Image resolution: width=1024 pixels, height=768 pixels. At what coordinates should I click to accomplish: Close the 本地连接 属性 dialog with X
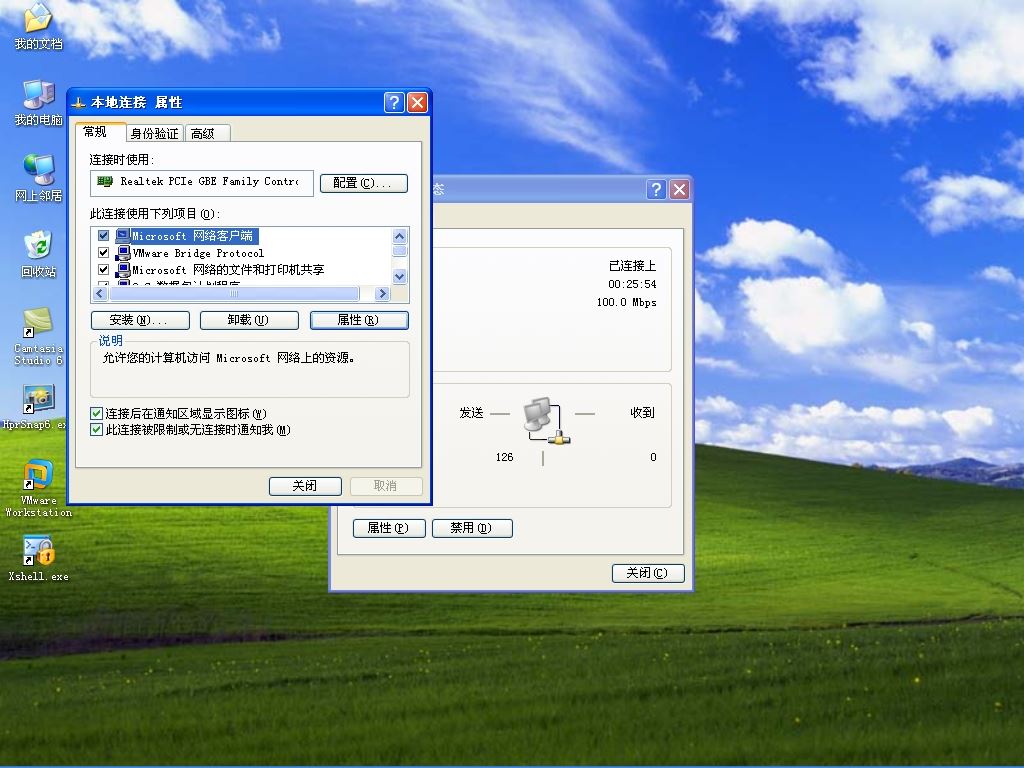point(417,103)
